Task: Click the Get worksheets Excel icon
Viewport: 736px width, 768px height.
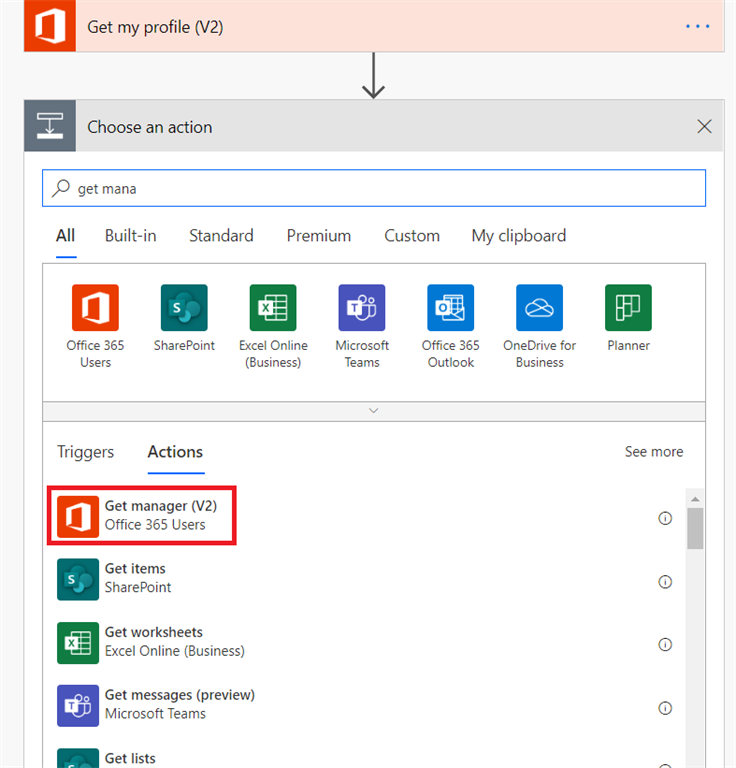Action: click(78, 643)
